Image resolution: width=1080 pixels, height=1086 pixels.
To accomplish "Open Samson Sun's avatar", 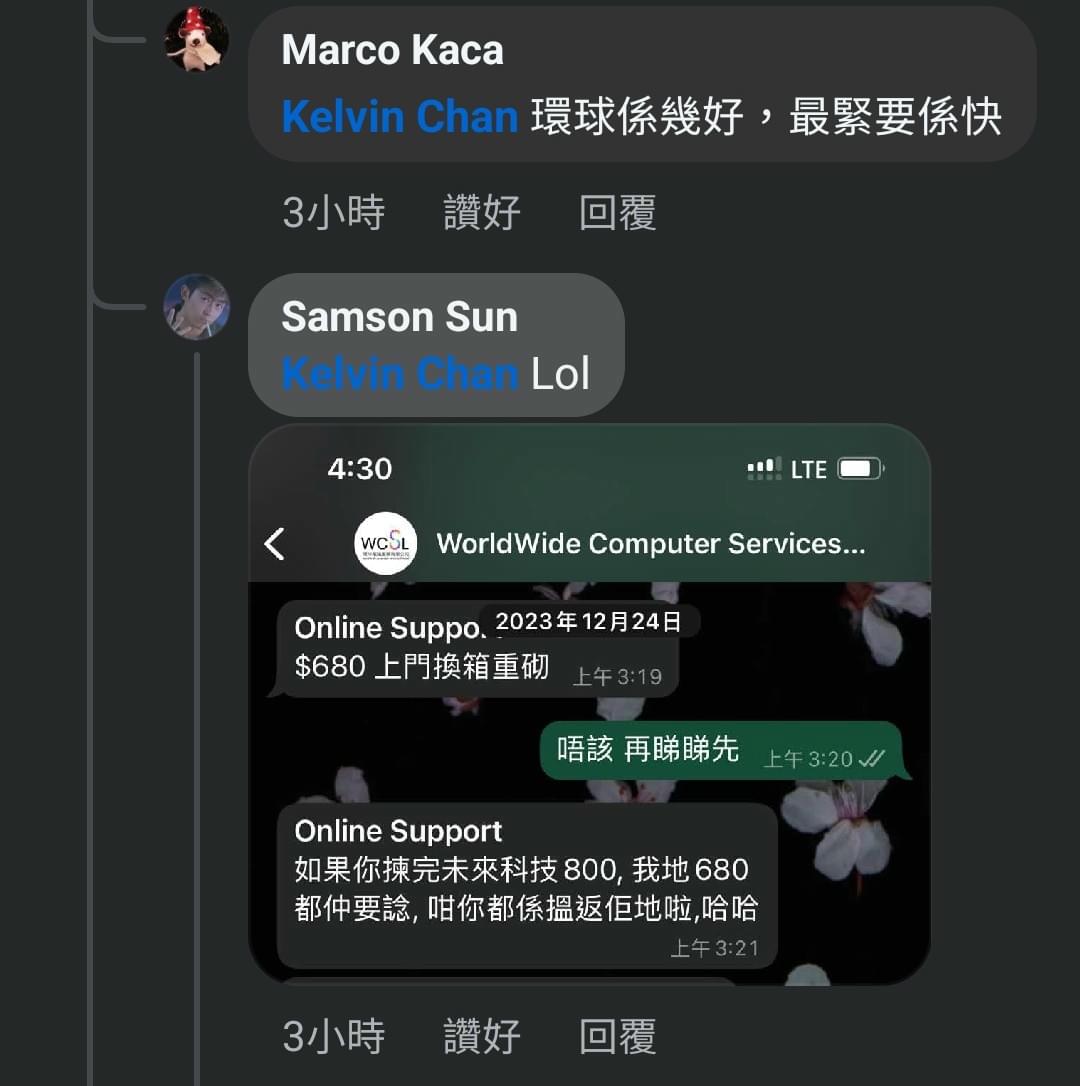I will pyautogui.click(x=197, y=307).
